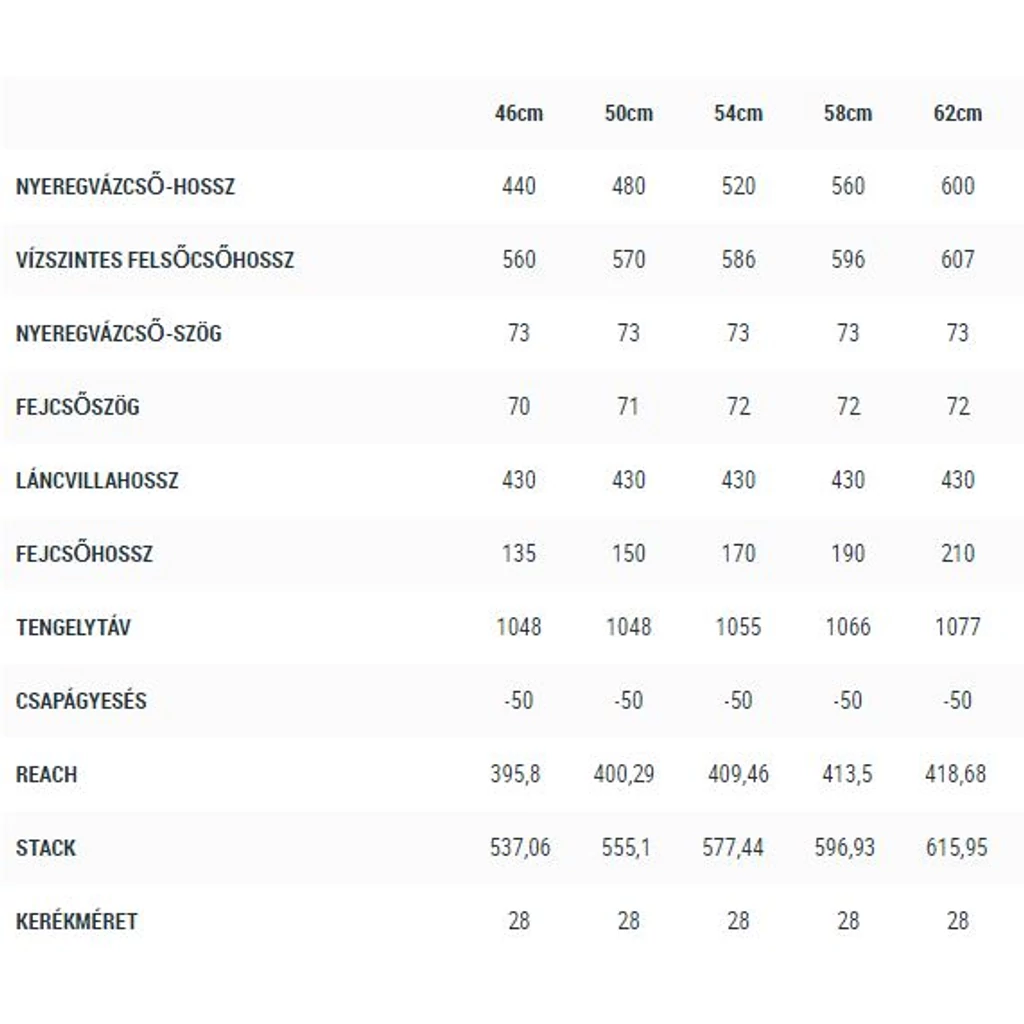
Task: Click the REACH row label
Action: pos(46,774)
